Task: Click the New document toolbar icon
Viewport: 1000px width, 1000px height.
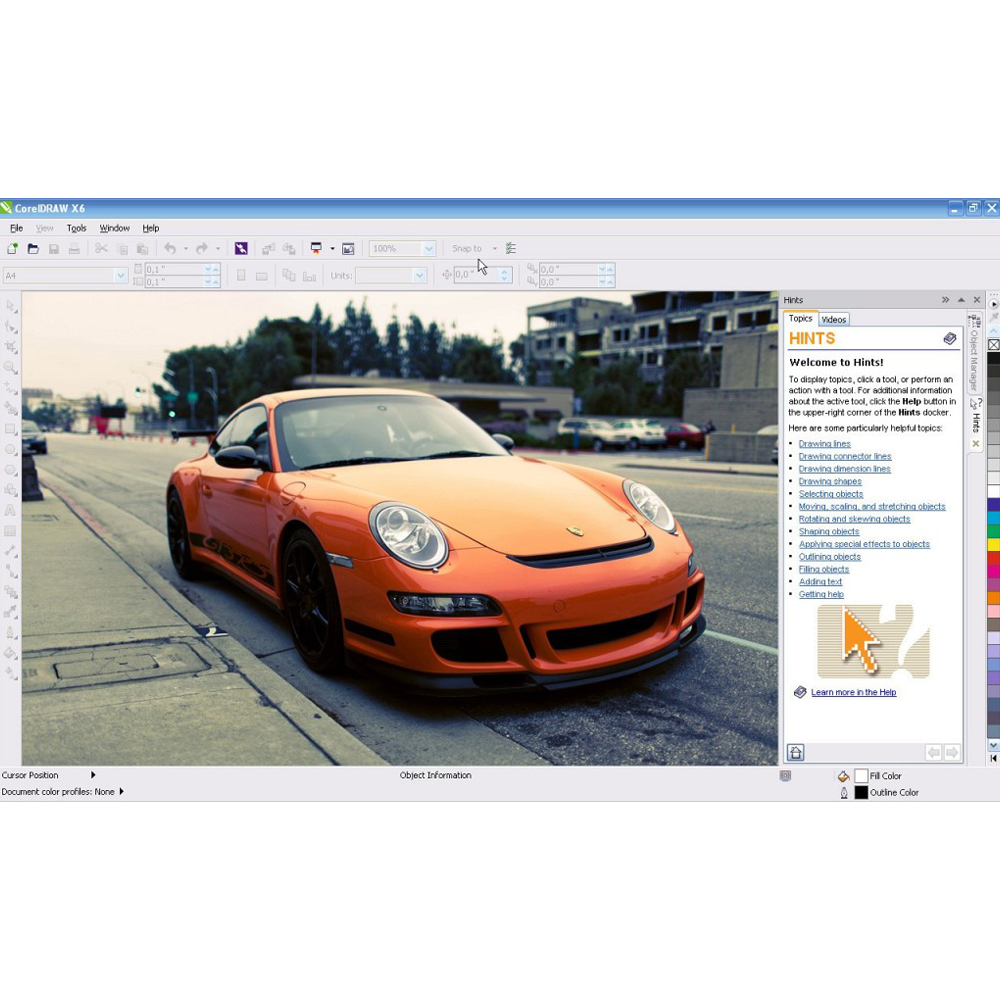Action: coord(13,248)
